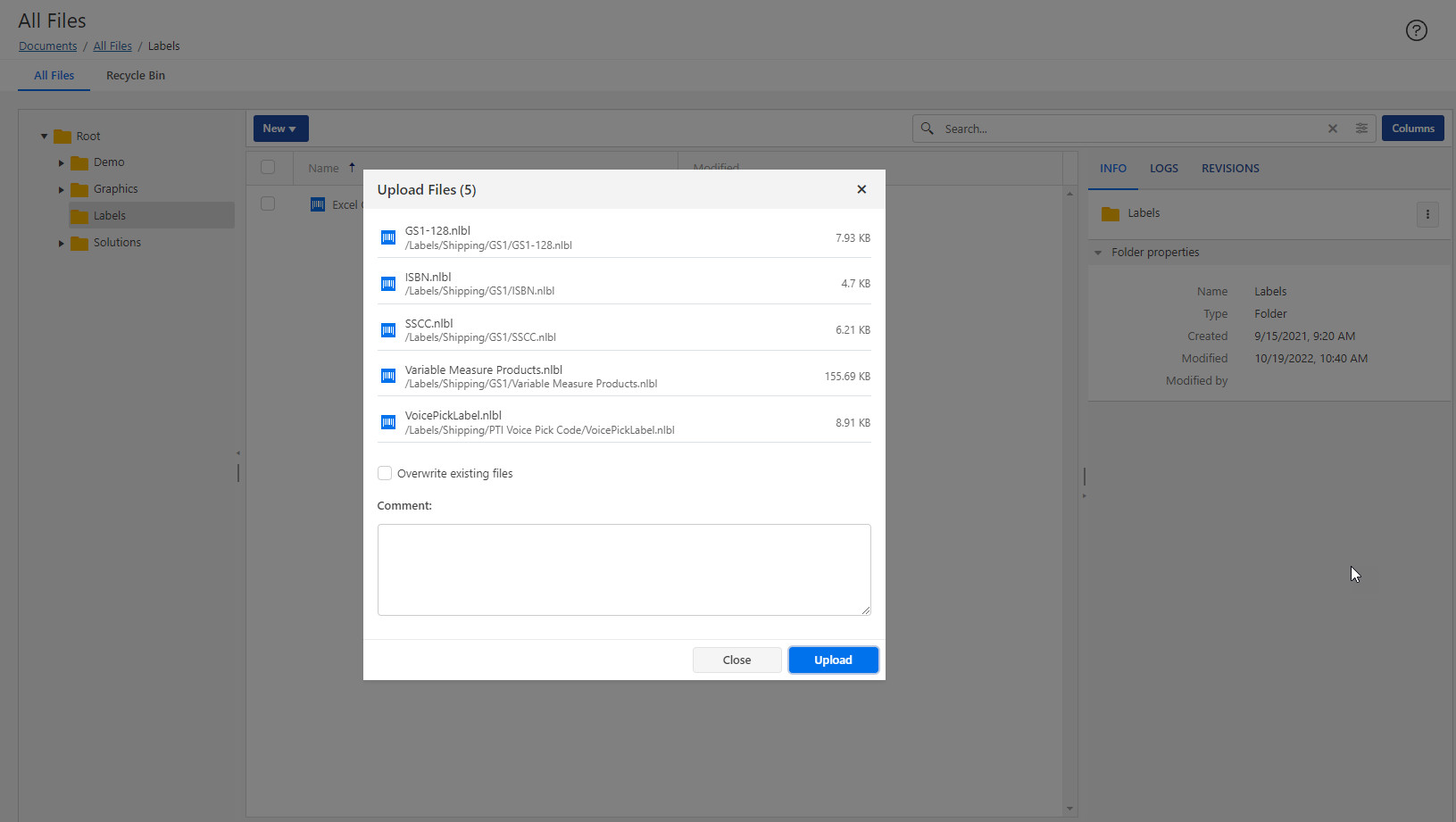1456x822 pixels.
Task: Click the SSCC.nlbl file name
Action: click(429, 323)
